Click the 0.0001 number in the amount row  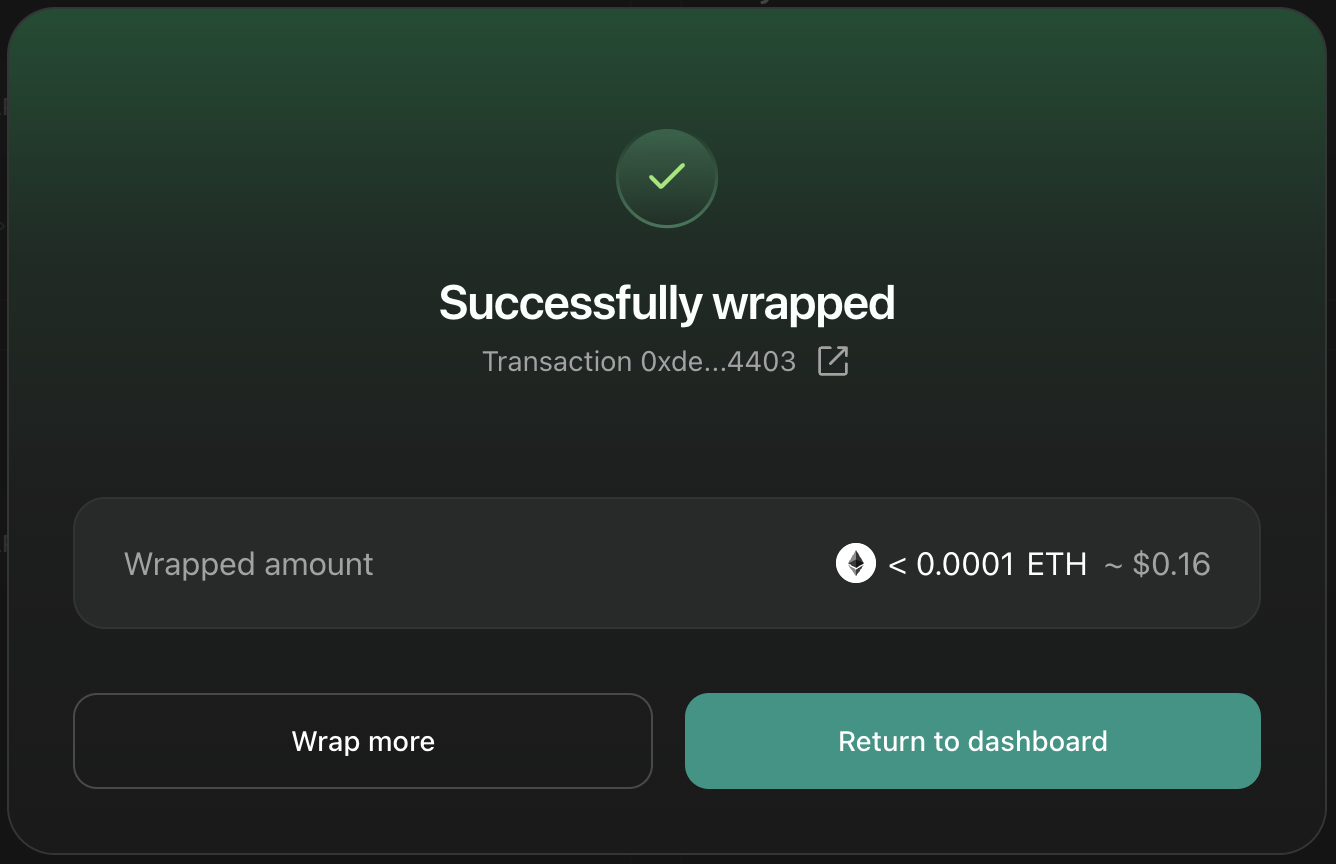[x=965, y=564]
